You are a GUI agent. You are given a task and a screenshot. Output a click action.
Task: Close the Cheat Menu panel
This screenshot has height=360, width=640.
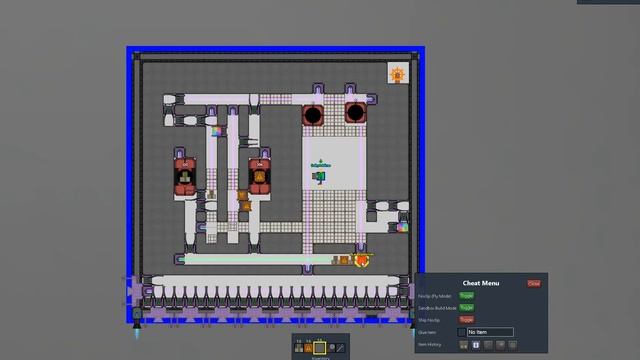click(x=533, y=283)
